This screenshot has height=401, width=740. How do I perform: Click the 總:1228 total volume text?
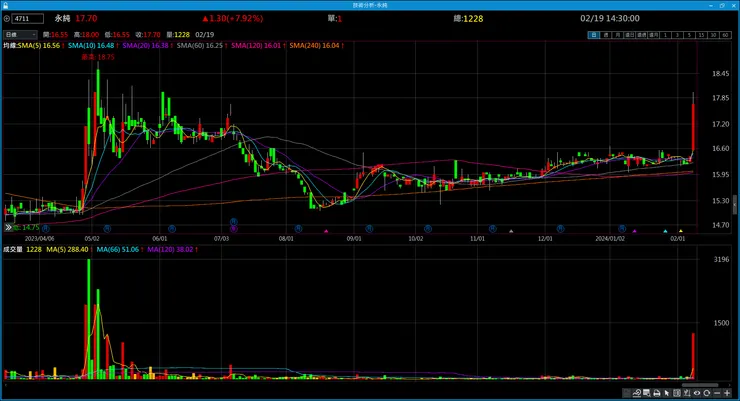468,18
